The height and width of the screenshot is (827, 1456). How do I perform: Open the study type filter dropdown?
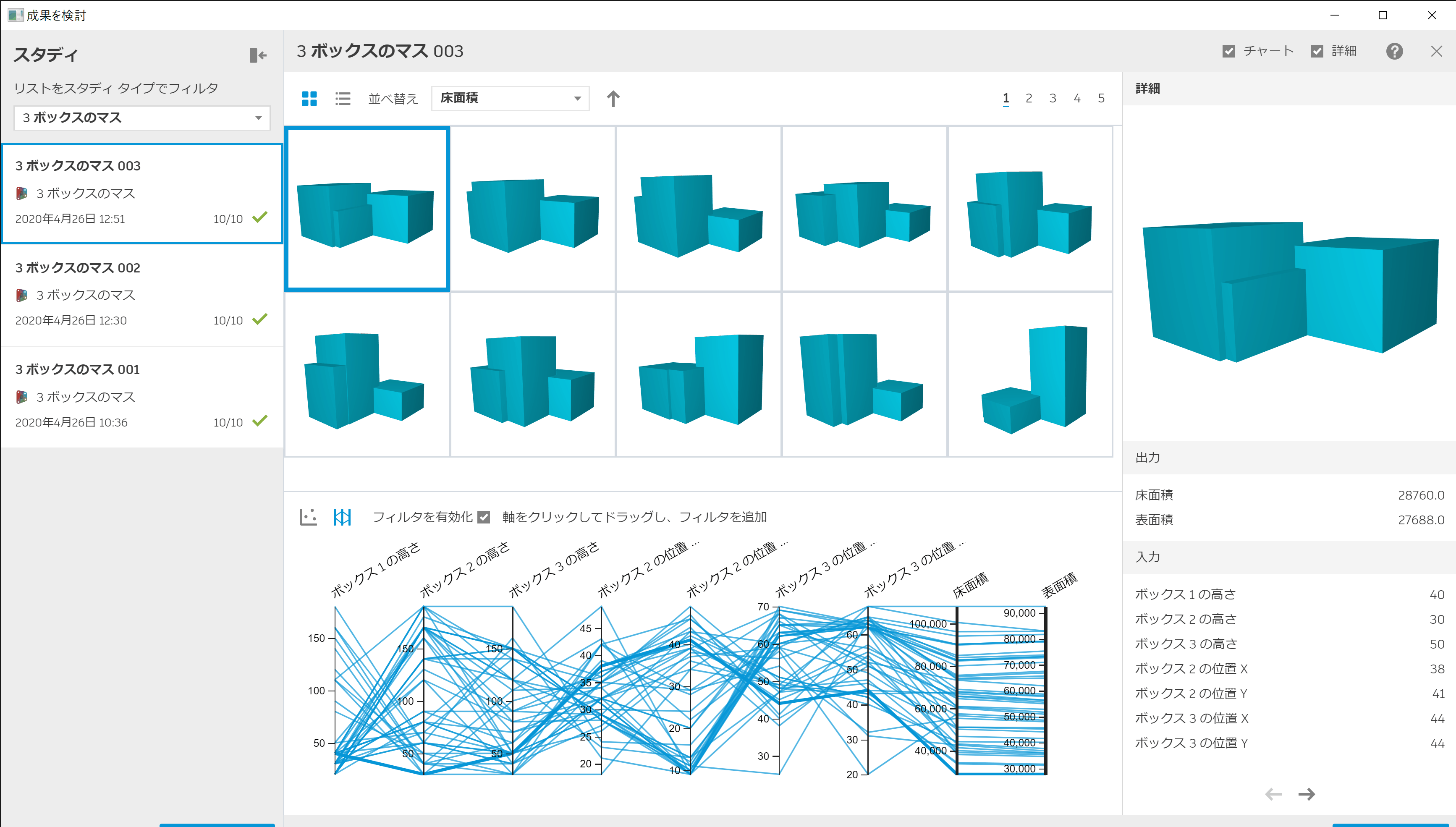(141, 118)
